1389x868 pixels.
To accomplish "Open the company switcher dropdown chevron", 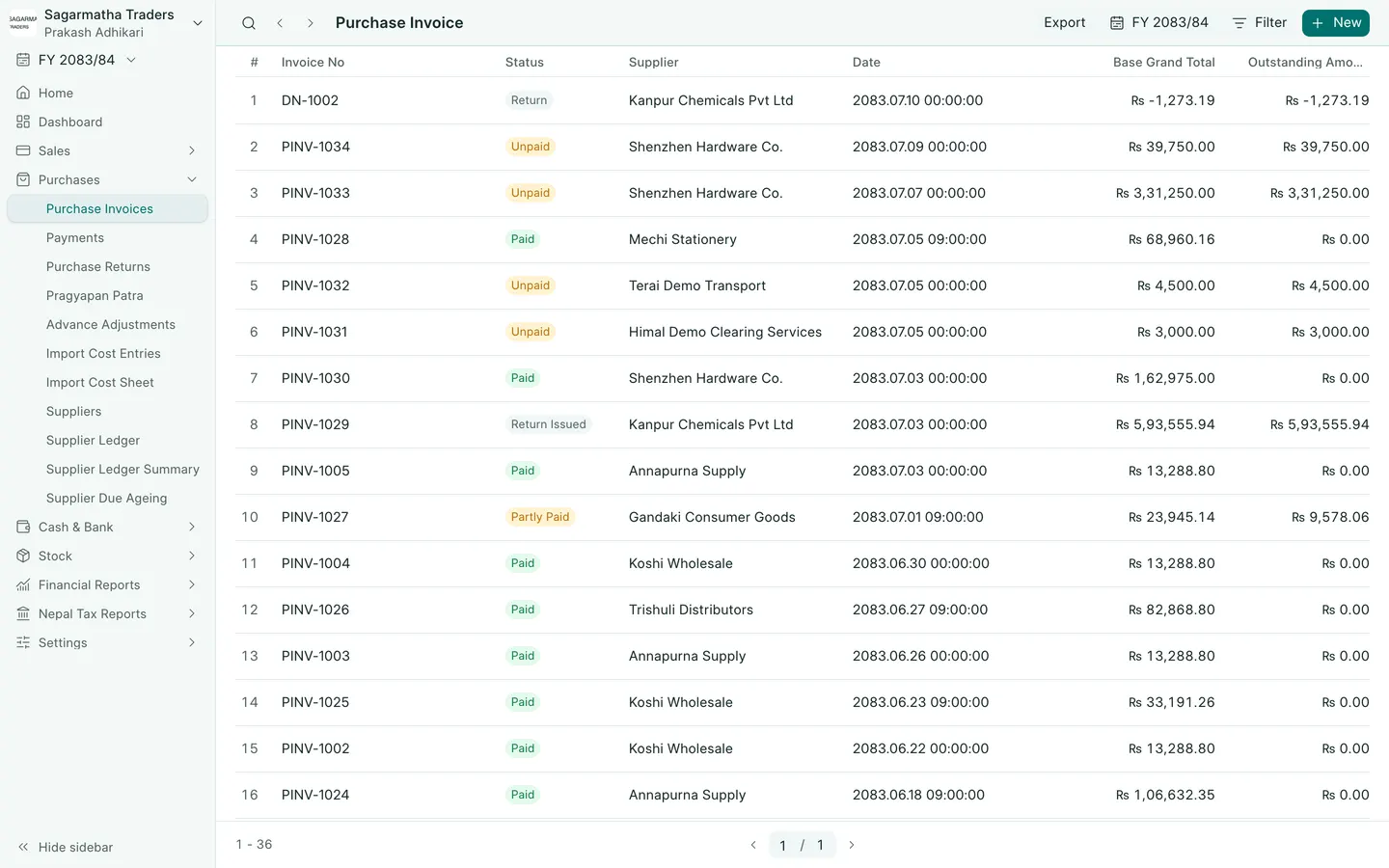I will click(x=198, y=23).
